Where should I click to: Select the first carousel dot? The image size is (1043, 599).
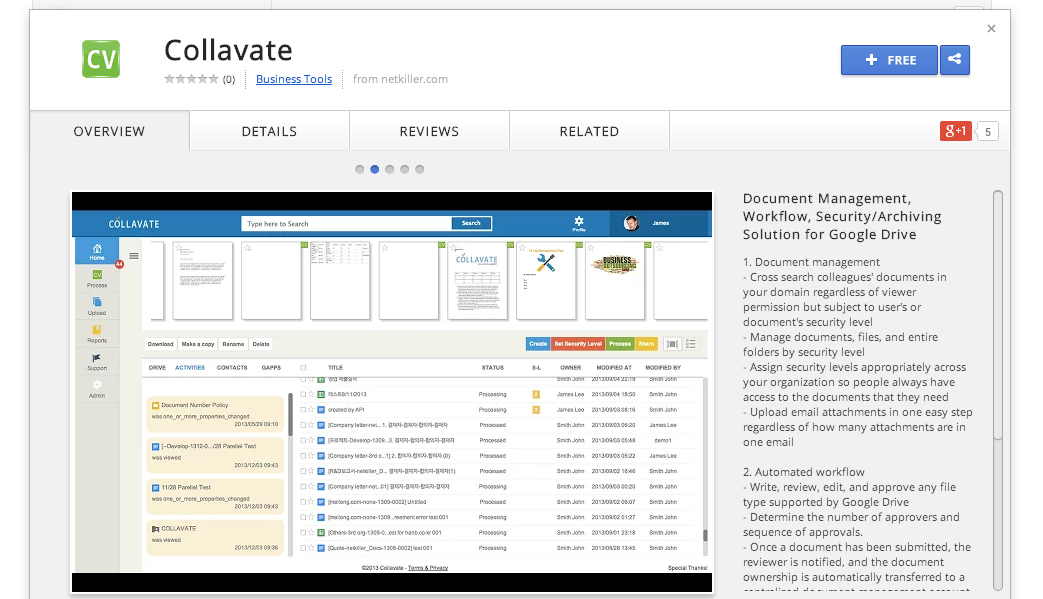360,170
